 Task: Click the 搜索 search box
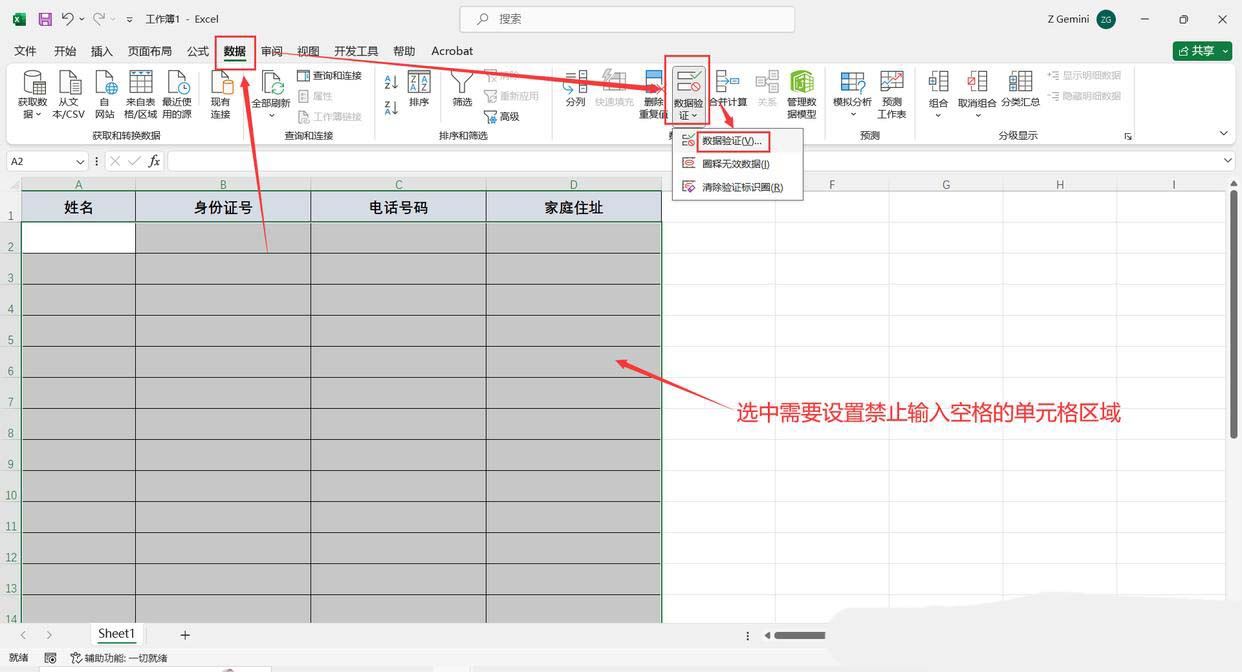click(627, 19)
